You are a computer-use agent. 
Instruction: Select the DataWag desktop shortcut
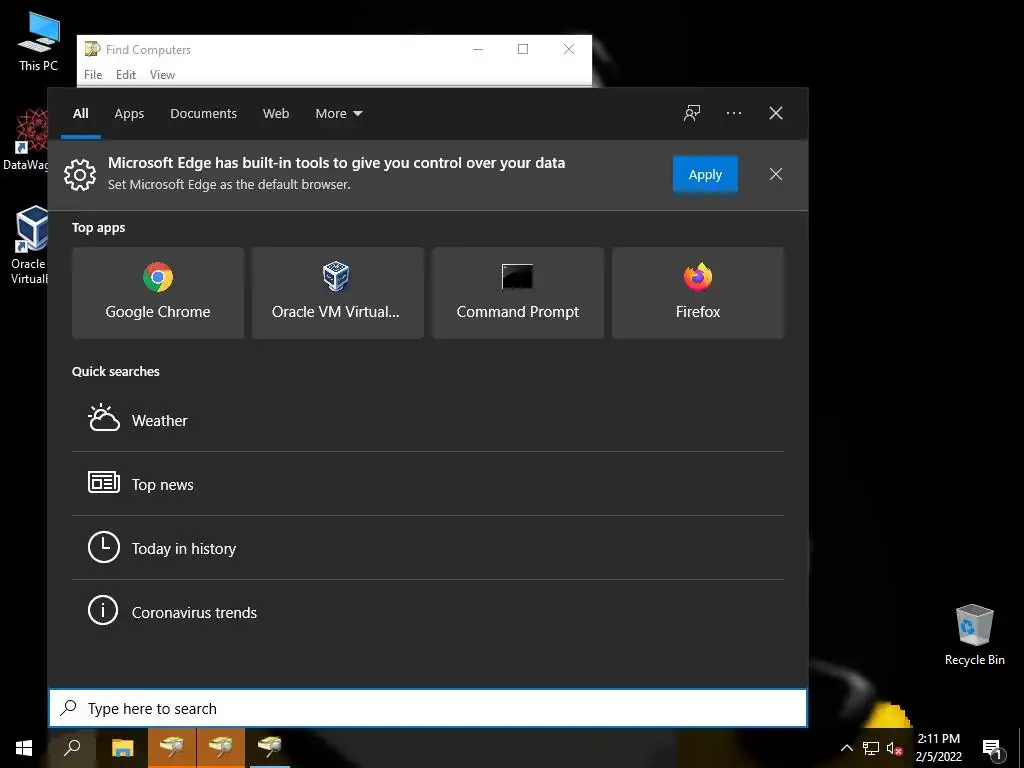click(x=25, y=140)
